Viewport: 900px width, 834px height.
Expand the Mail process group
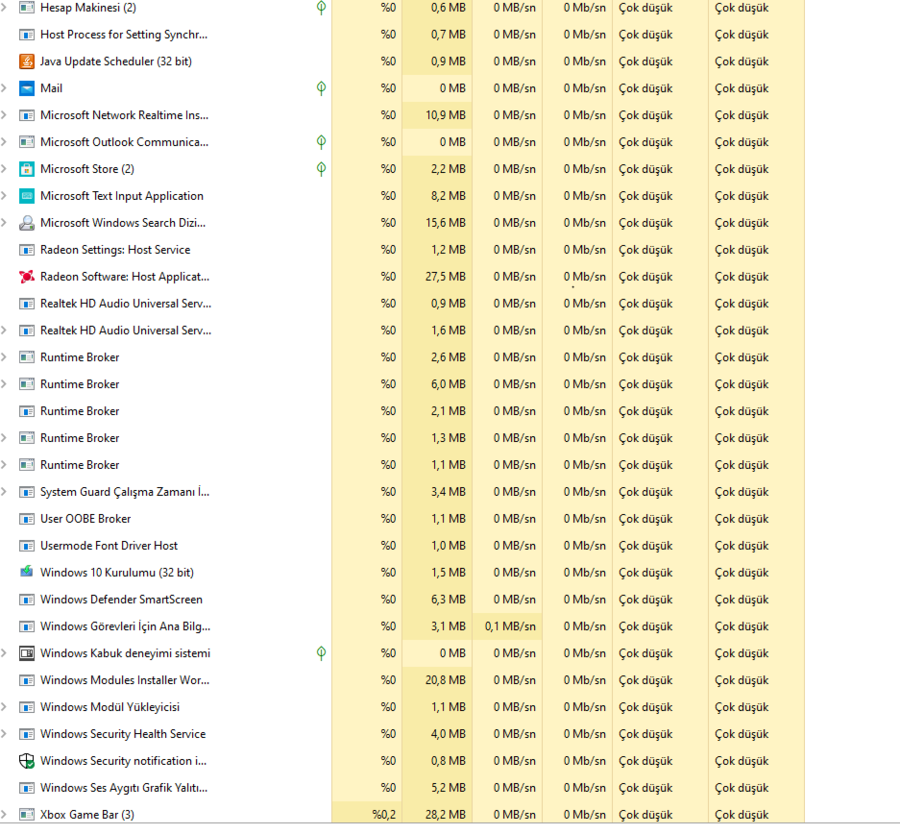[x=4, y=88]
